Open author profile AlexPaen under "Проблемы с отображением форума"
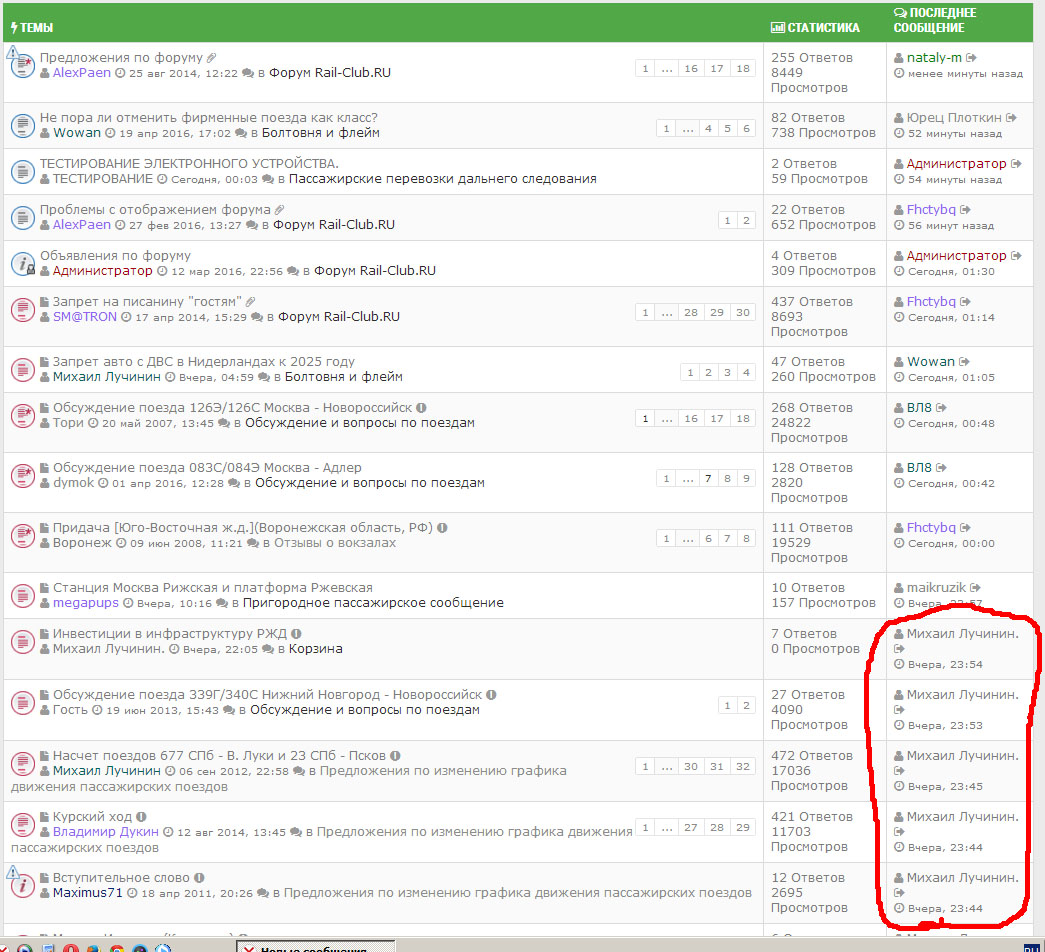Screen dimensions: 1045x952 pyautogui.click(x=83, y=225)
